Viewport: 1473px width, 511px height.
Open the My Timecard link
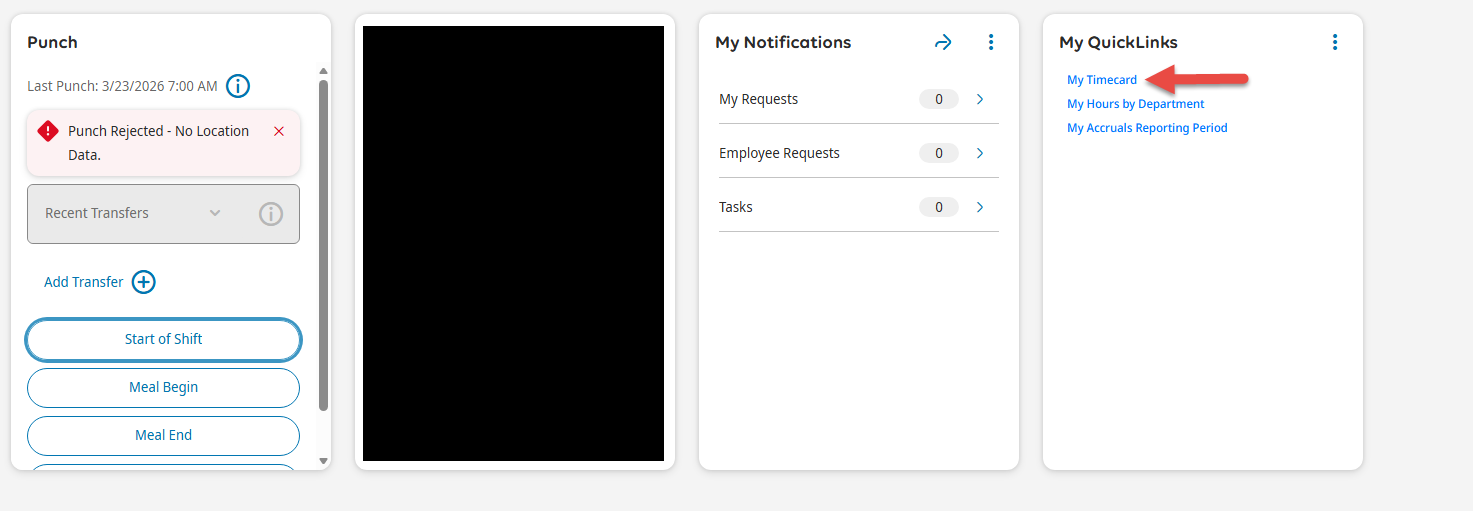click(1102, 80)
